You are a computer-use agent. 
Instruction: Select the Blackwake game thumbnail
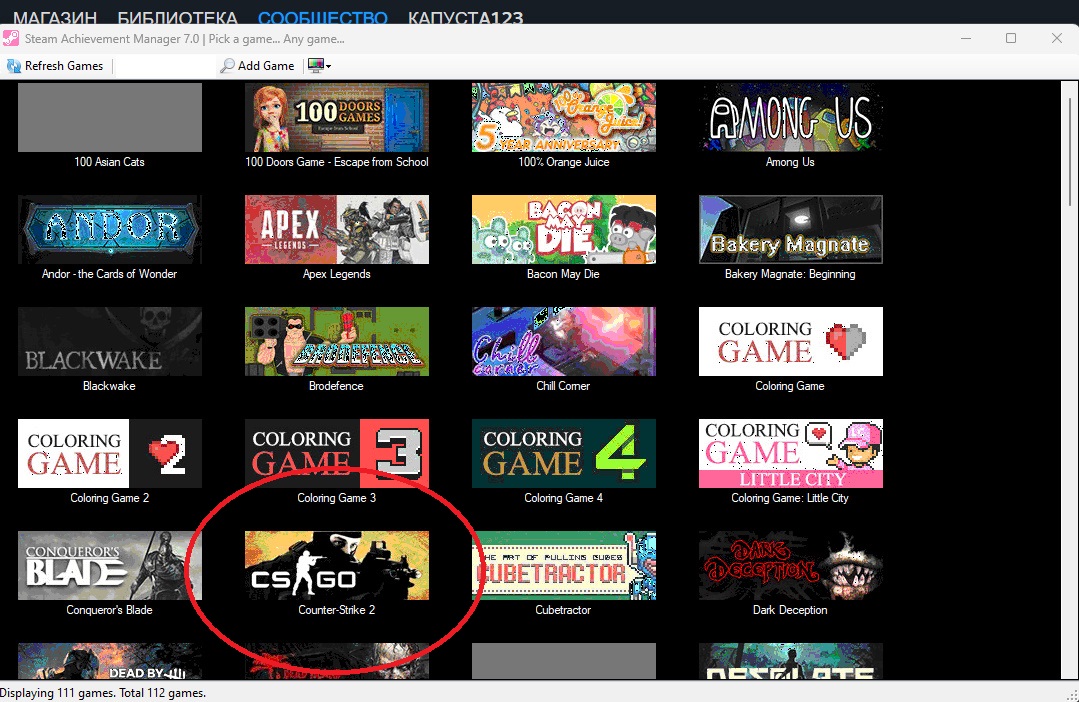[110, 341]
